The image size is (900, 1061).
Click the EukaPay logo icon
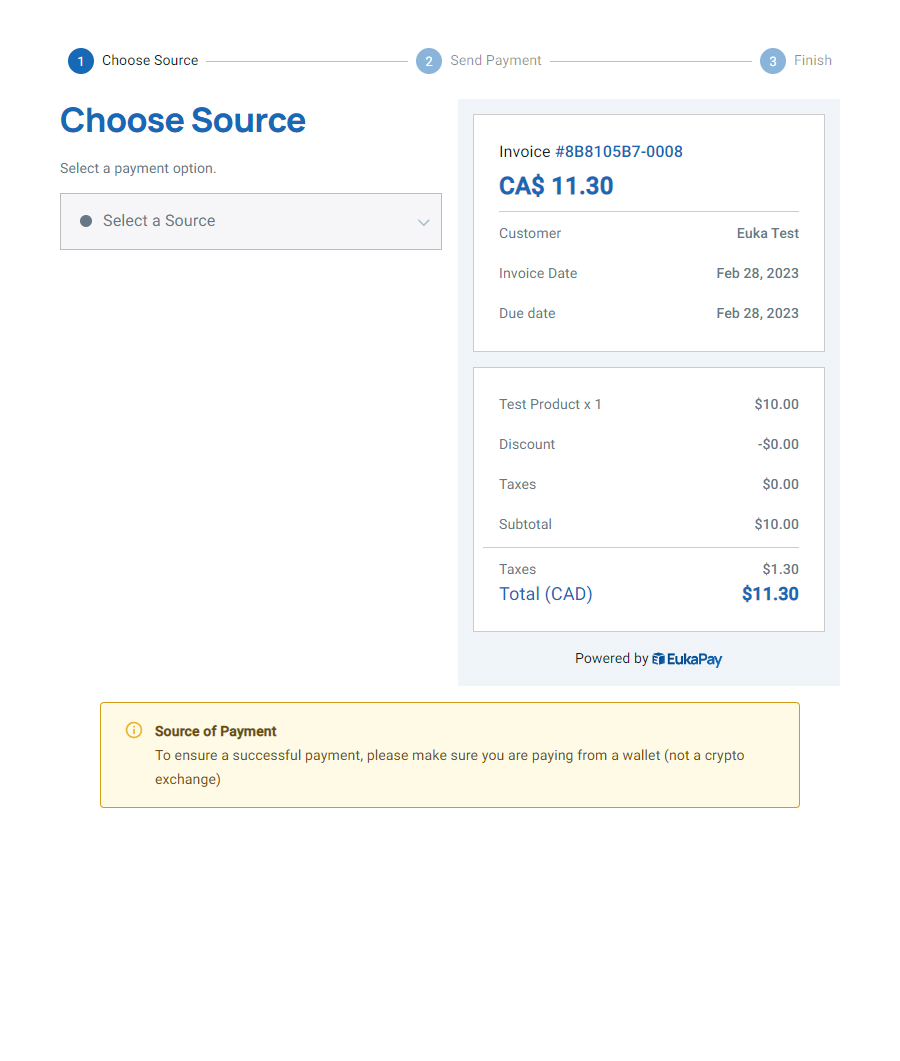(658, 658)
